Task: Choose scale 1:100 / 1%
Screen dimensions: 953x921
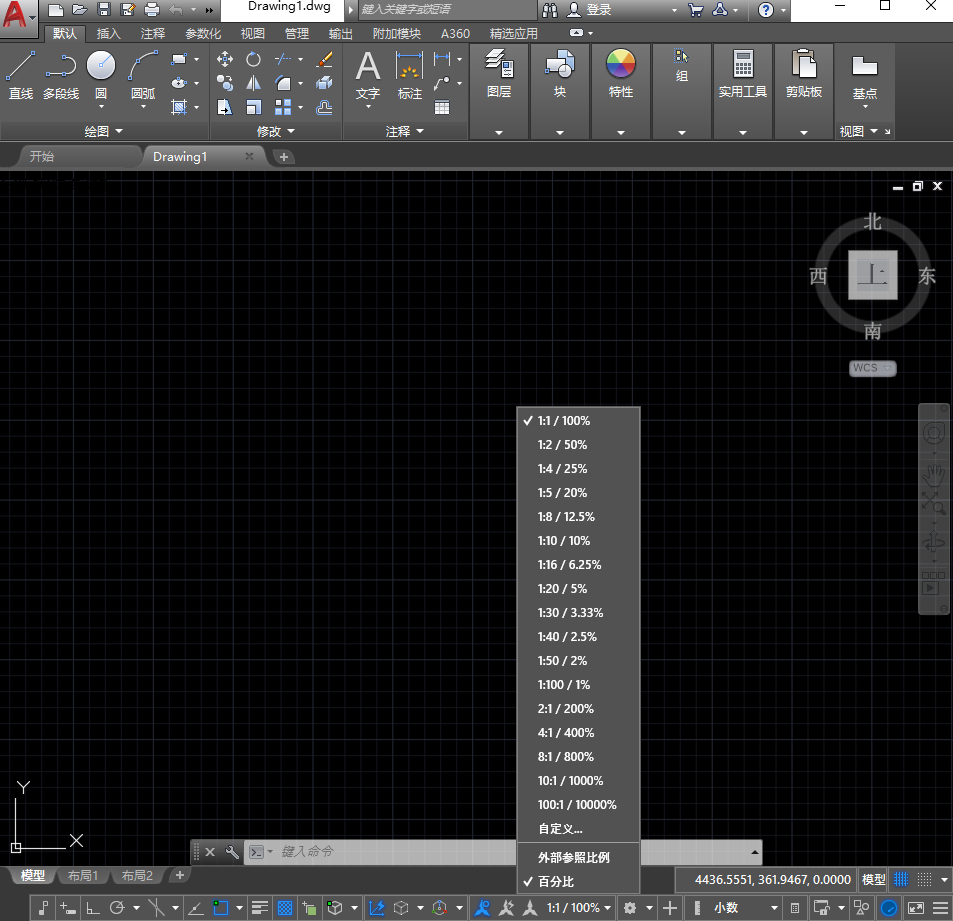Action: coord(578,685)
